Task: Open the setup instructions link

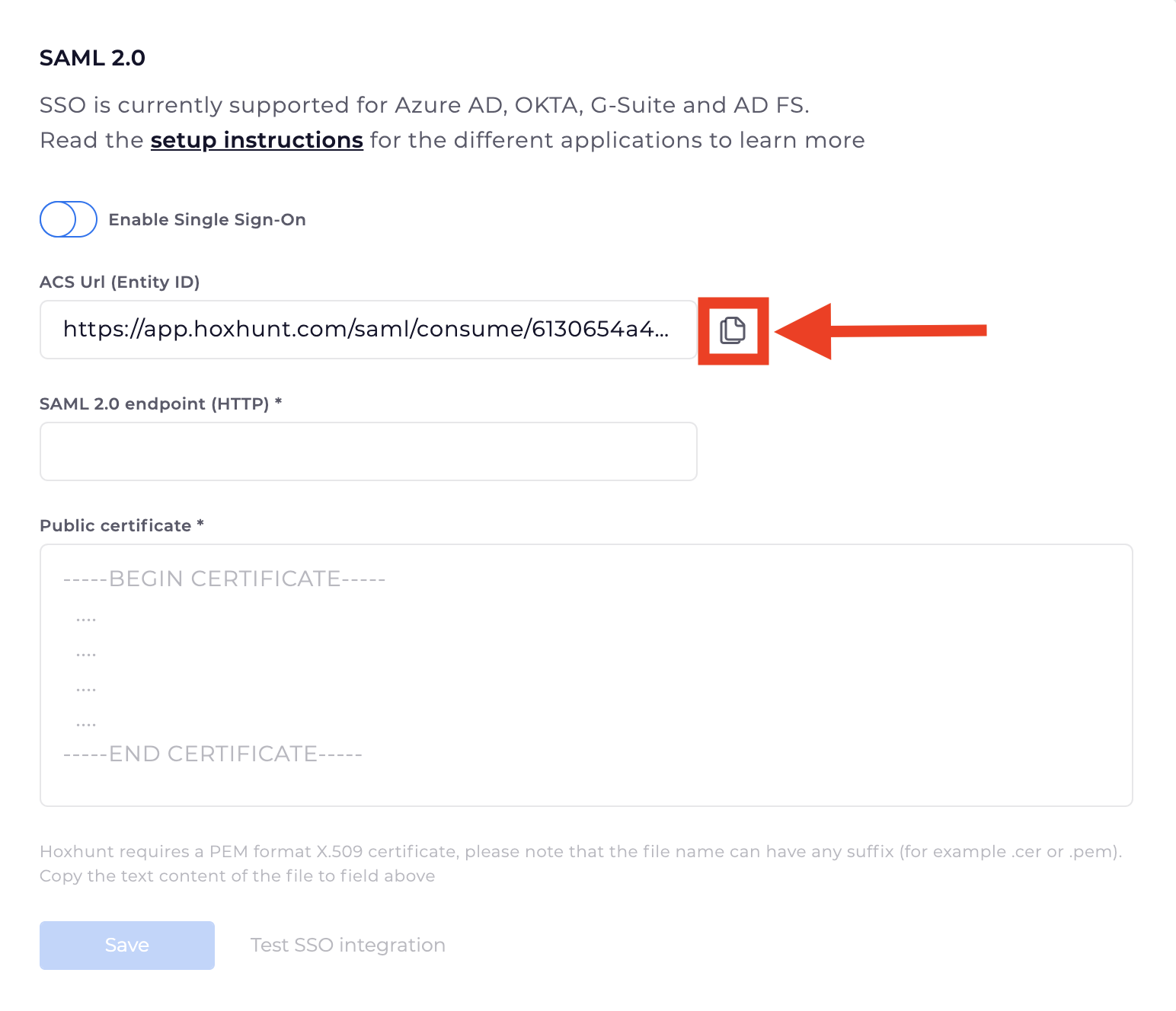Action: [257, 140]
